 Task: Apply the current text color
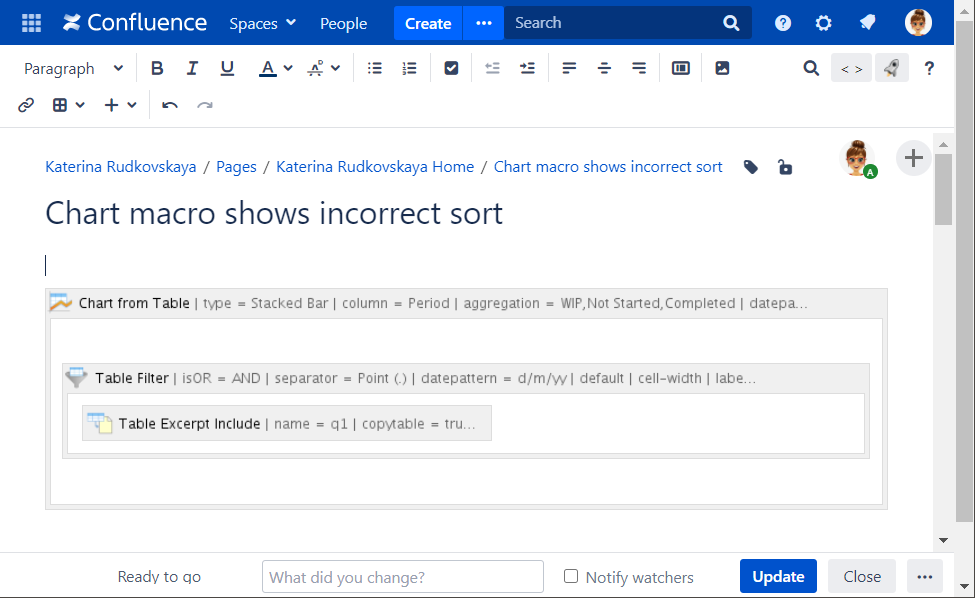267,68
